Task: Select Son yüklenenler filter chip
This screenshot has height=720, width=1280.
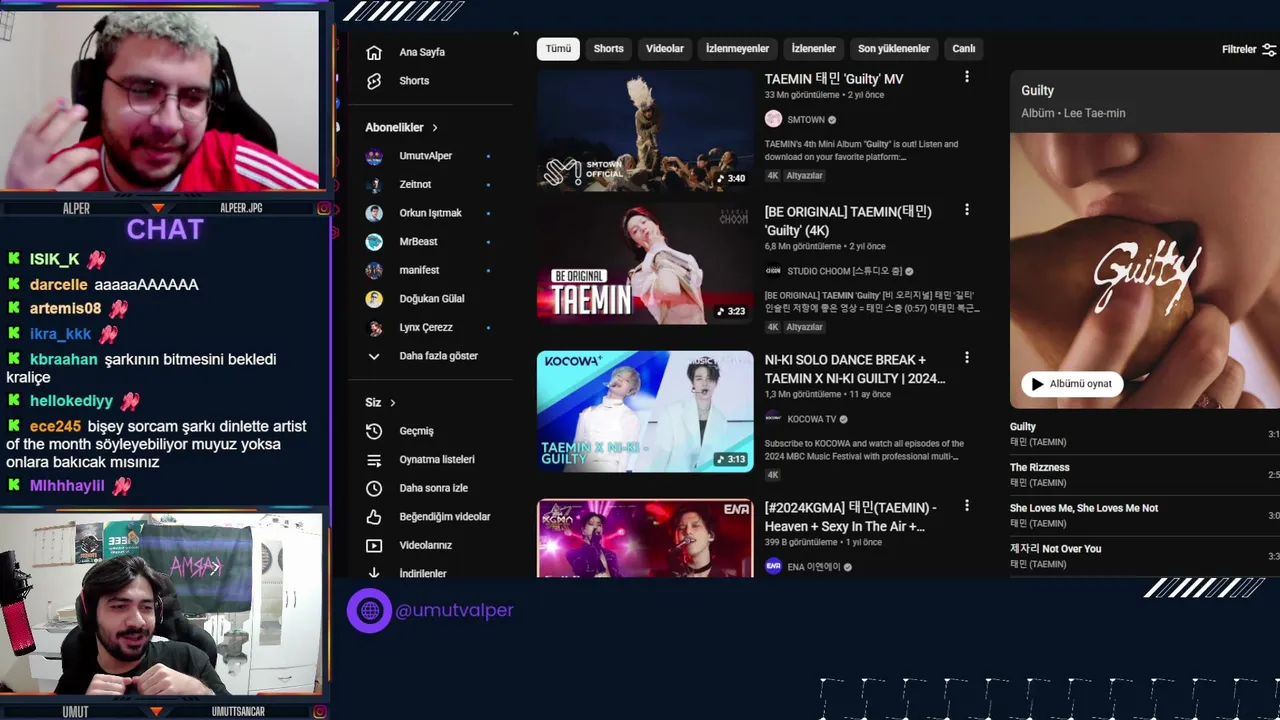Action: click(x=894, y=49)
